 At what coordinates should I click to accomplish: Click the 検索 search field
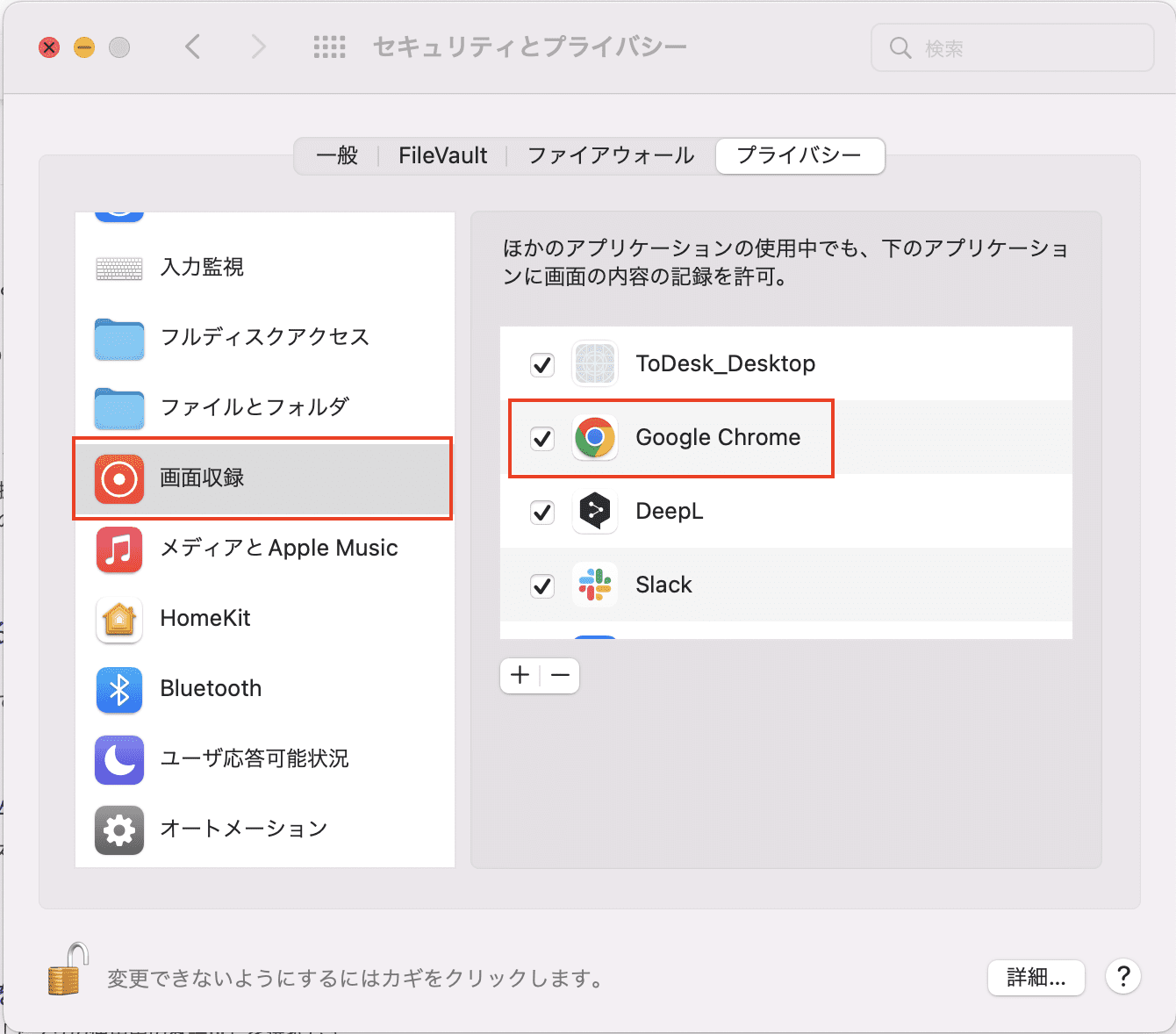click(1013, 47)
